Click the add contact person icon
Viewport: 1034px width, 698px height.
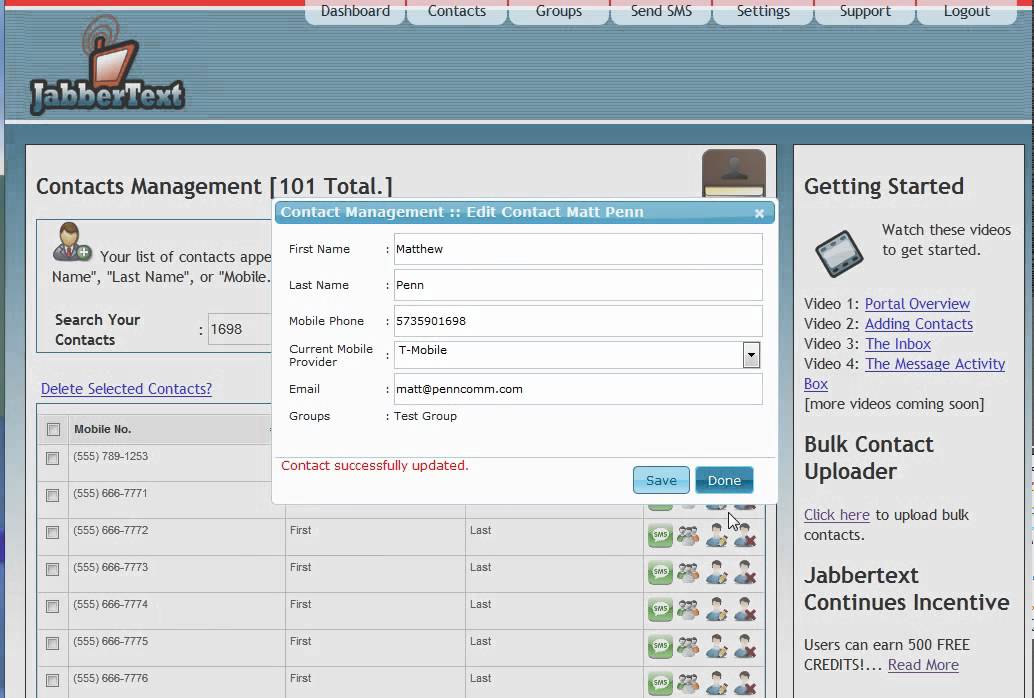[72, 242]
